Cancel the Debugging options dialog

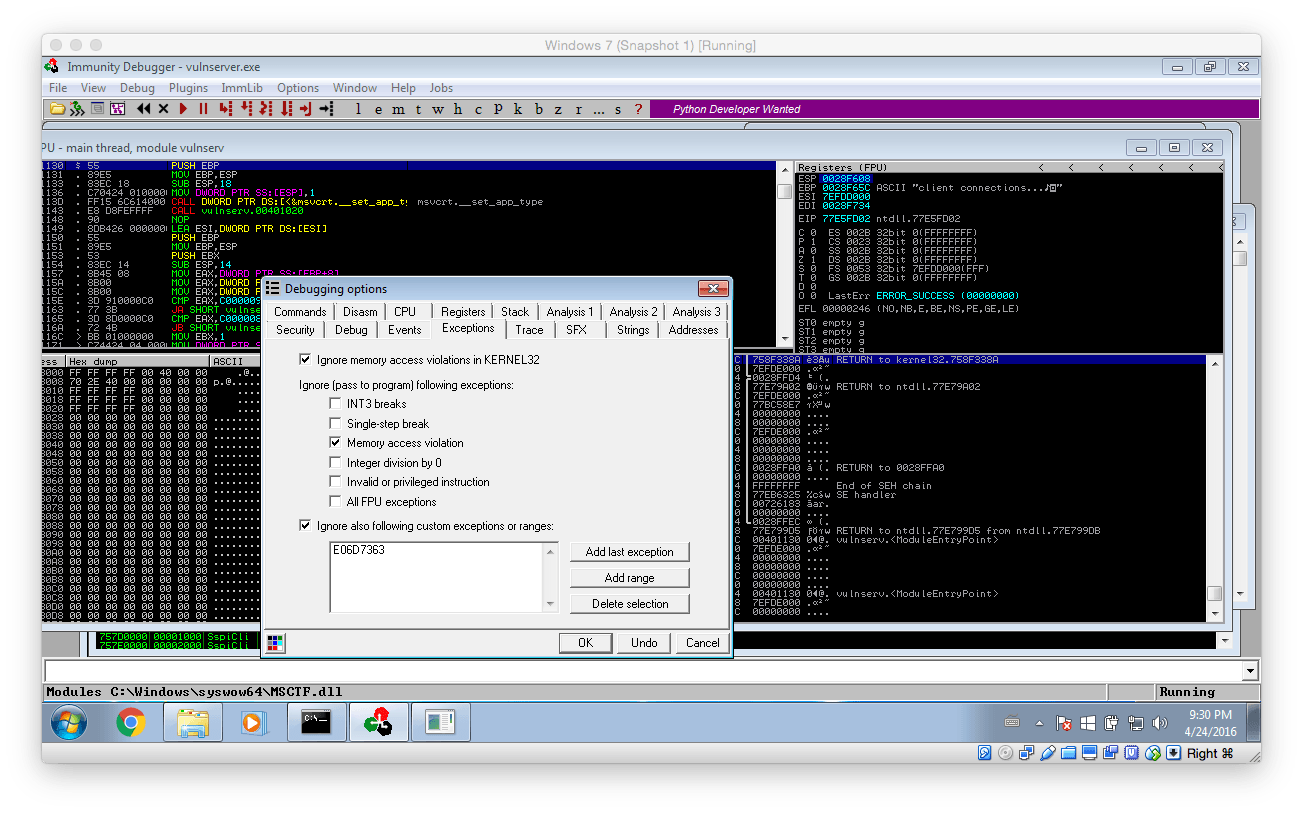point(703,643)
